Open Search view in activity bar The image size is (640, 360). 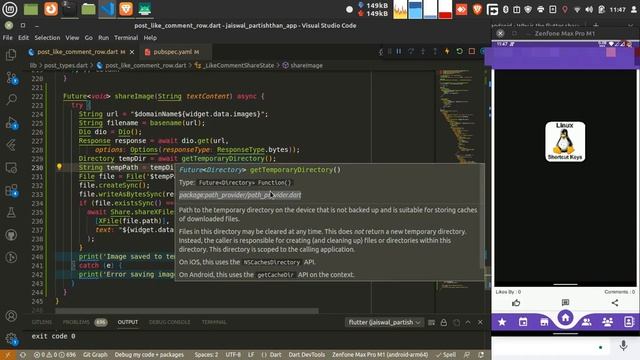click(11, 100)
